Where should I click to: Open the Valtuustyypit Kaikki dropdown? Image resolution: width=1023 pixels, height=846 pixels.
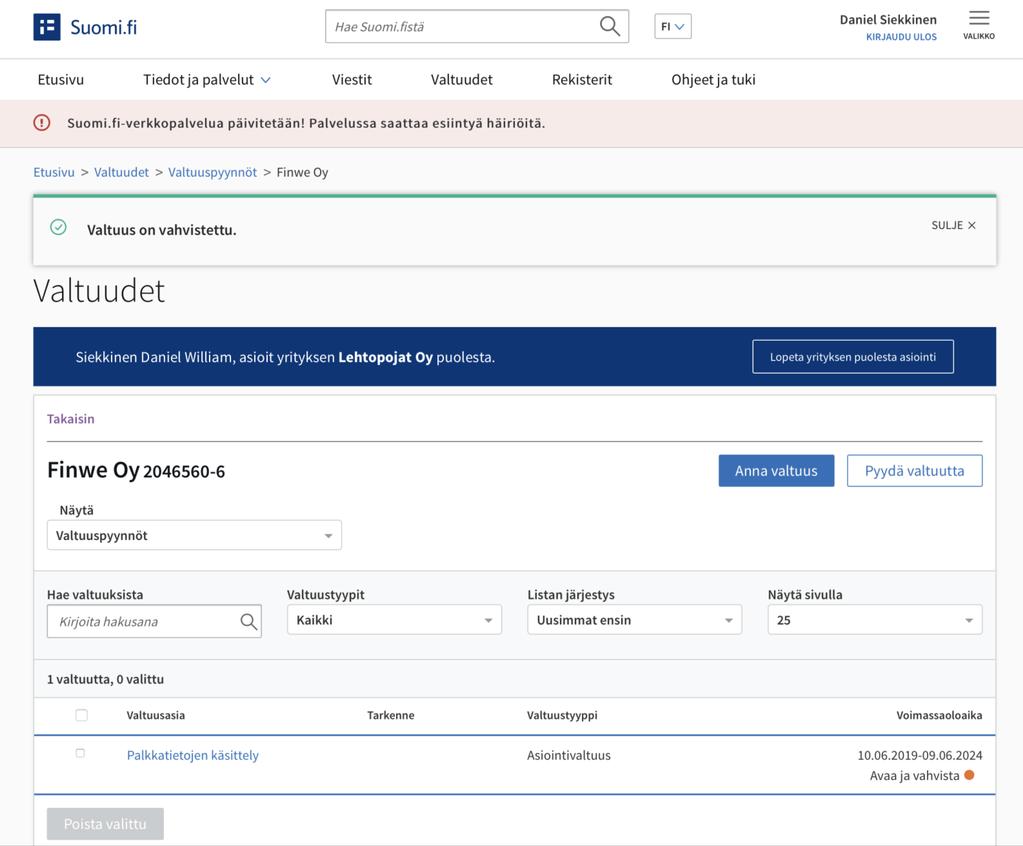(x=394, y=620)
